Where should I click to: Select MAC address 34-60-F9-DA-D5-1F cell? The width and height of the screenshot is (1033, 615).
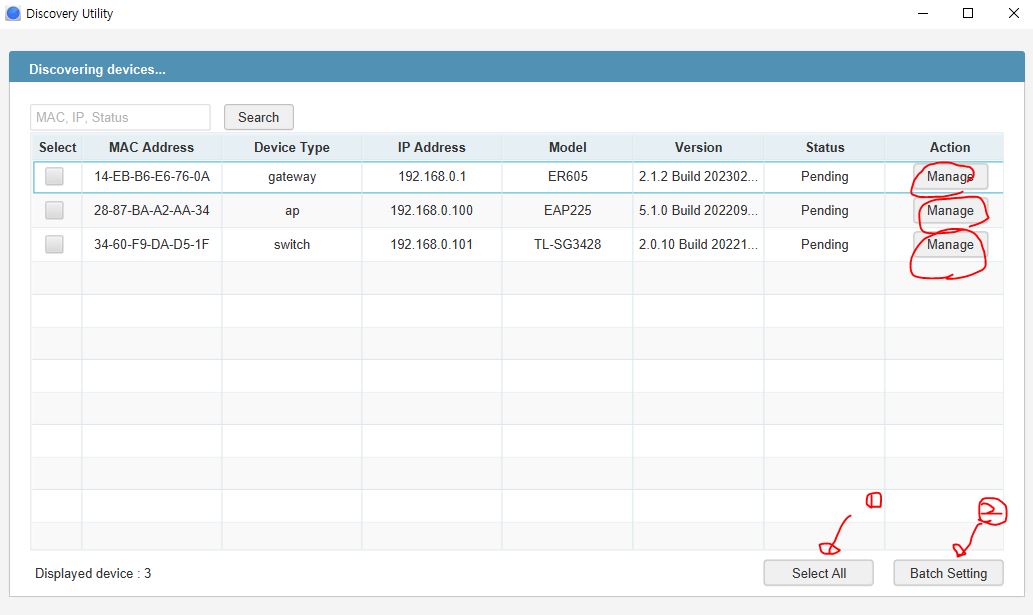point(152,244)
